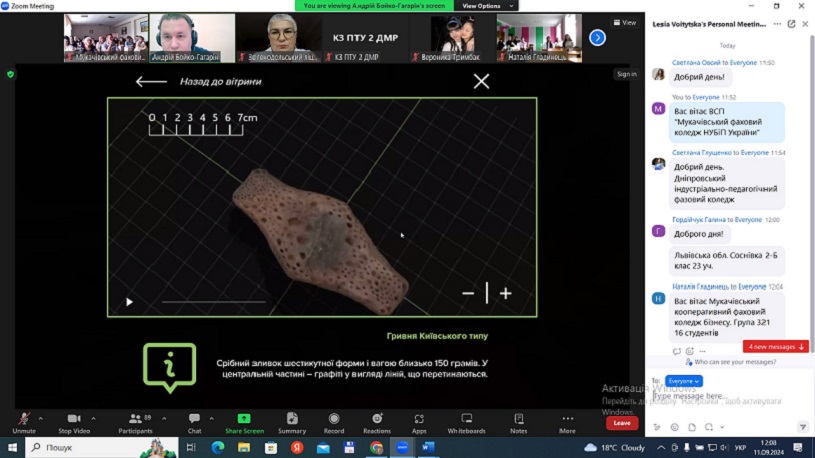The width and height of the screenshot is (815, 458).
Task: Close the chat side panel
Action: [805, 24]
